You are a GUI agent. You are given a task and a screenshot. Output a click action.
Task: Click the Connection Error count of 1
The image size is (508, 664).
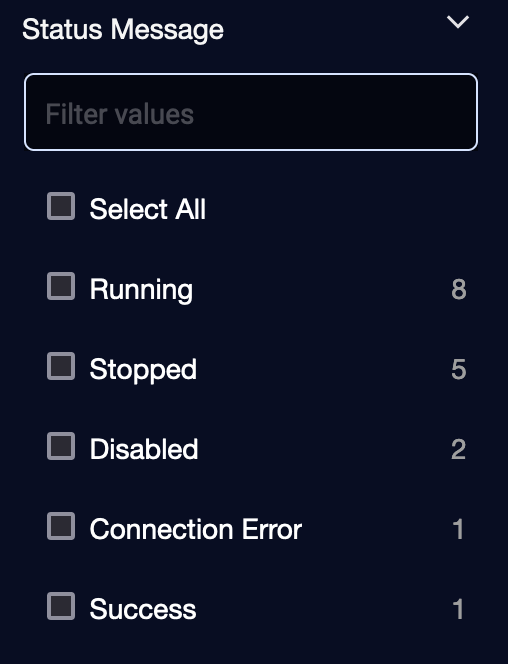[x=458, y=529]
